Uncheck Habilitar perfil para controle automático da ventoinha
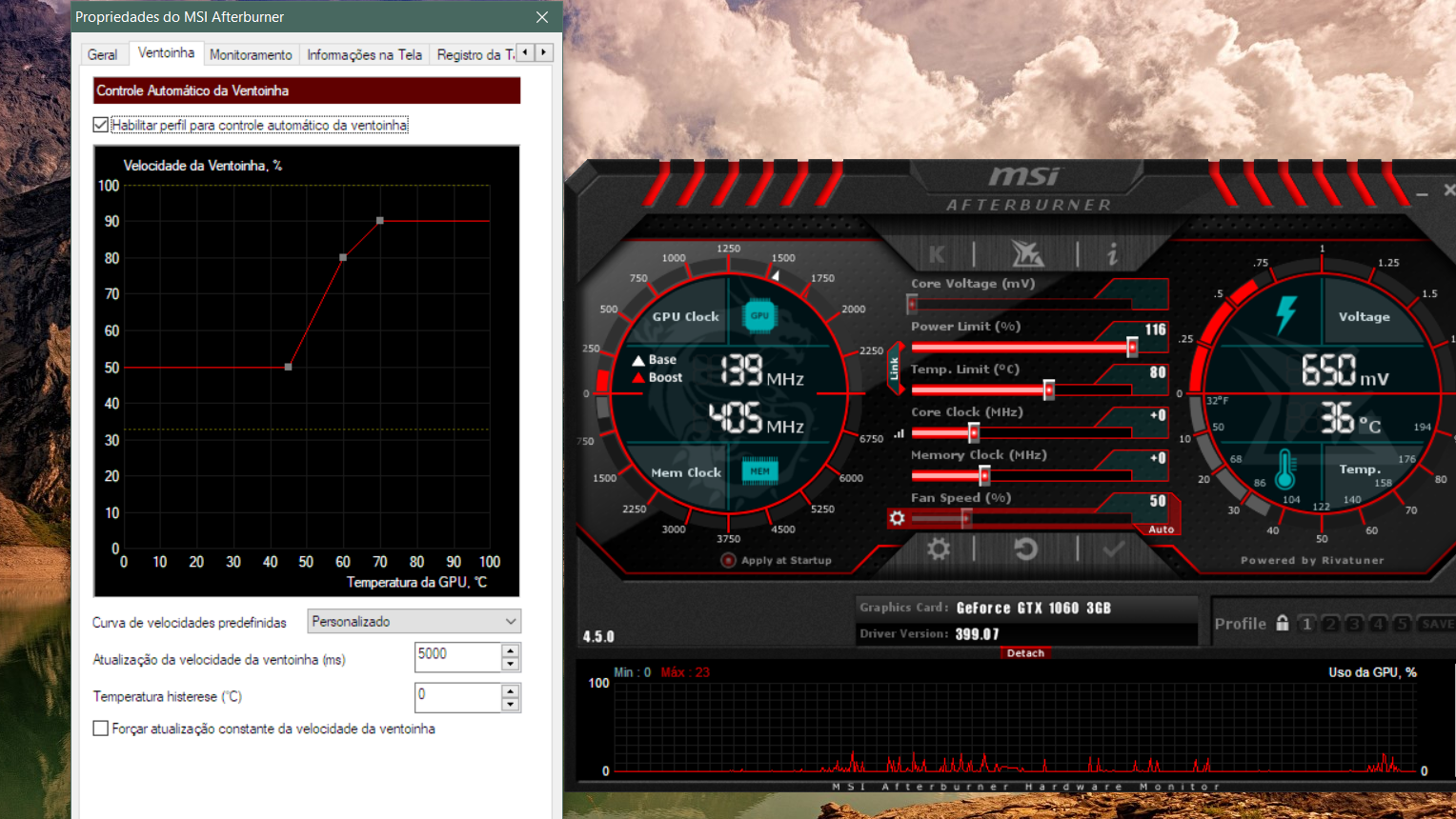Screen dimensions: 1456x819 tap(100, 125)
